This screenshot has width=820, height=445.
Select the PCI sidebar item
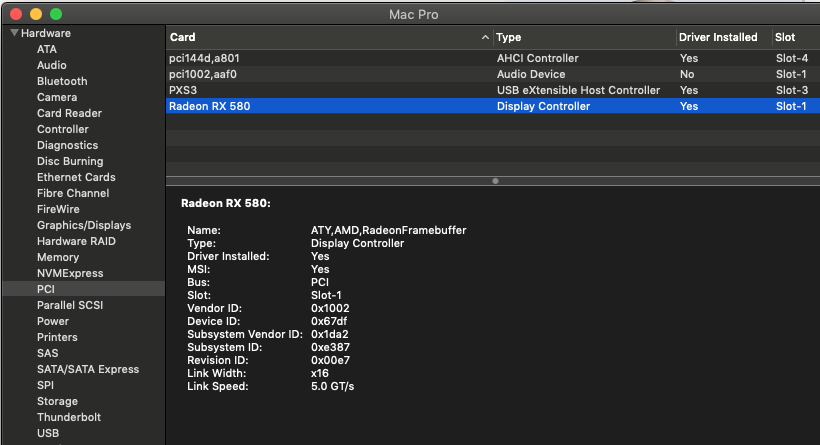(x=84, y=289)
